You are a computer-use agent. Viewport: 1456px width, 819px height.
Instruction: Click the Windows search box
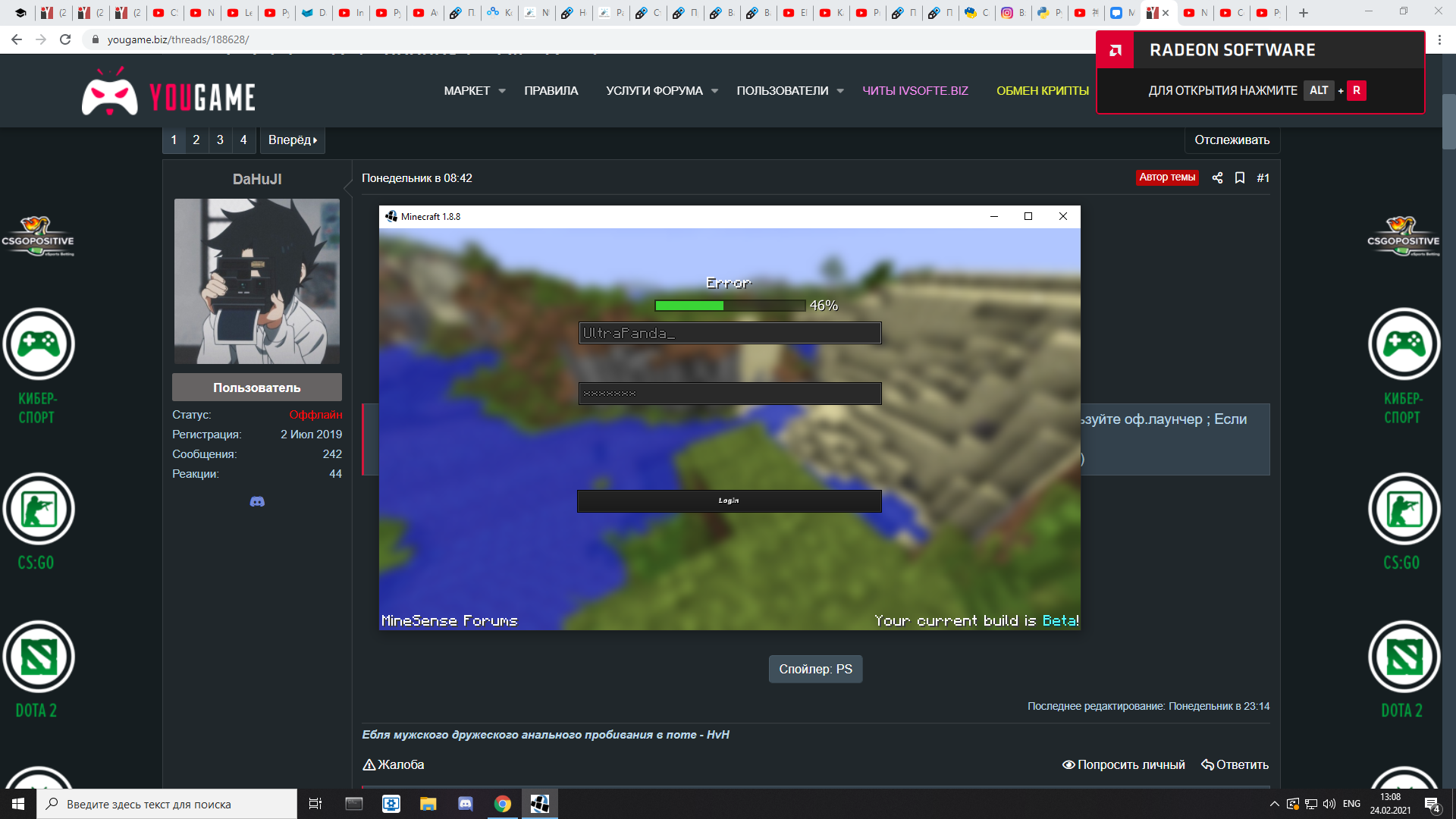tap(167, 804)
